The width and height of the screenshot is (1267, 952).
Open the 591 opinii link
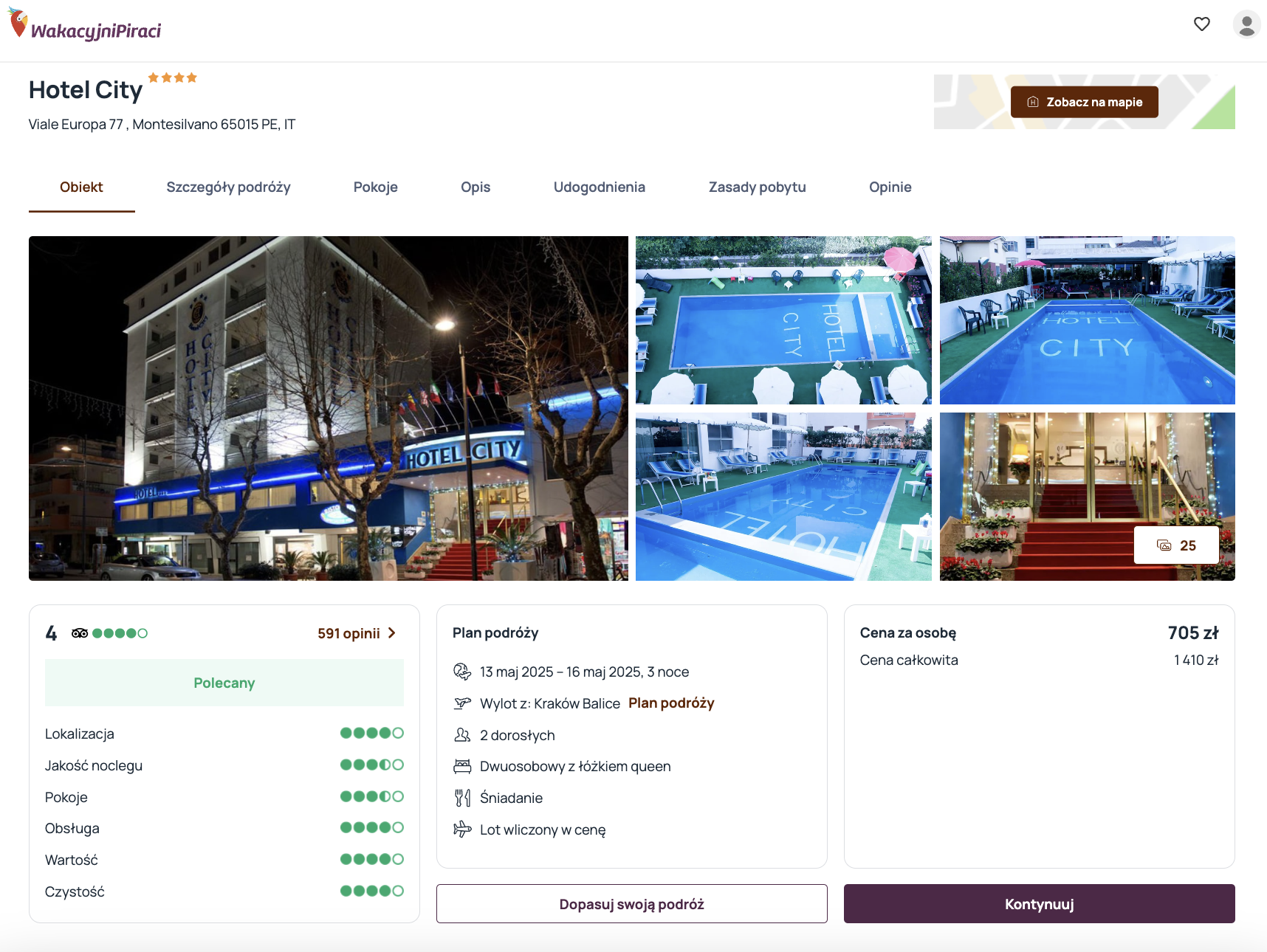click(348, 633)
